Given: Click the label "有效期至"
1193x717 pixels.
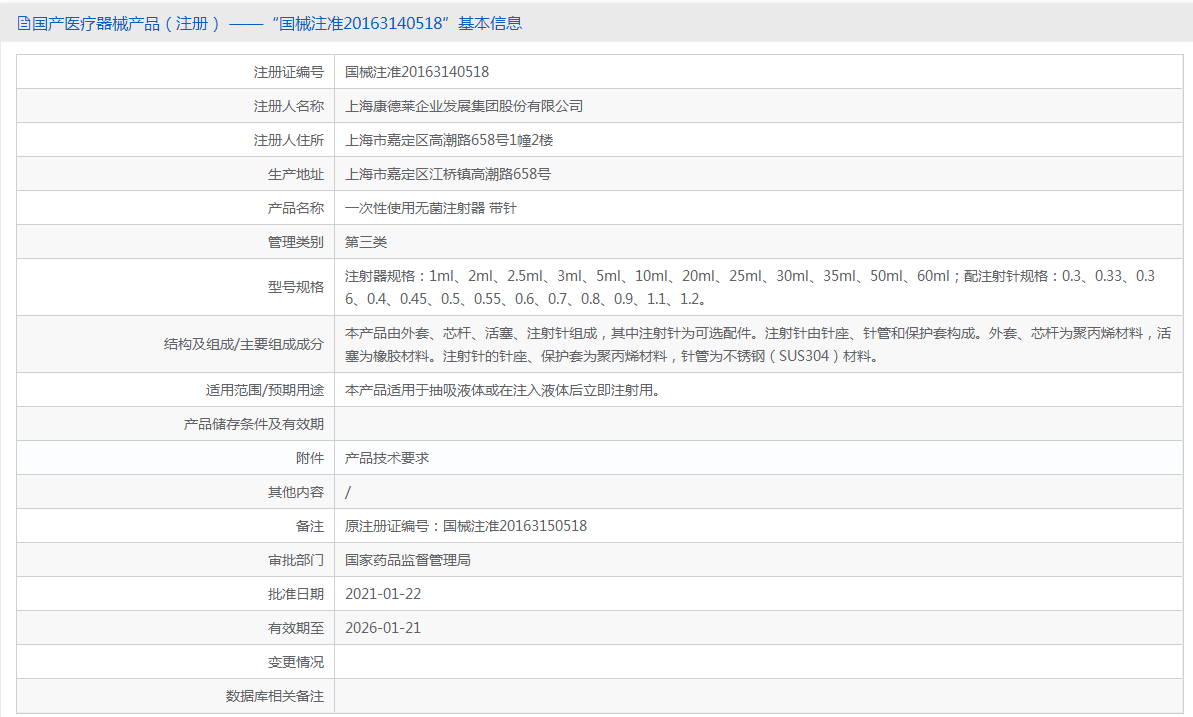Looking at the screenshot, I should point(295,628).
